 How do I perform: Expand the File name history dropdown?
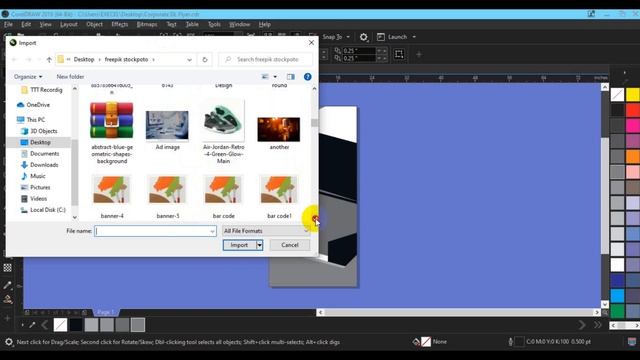(212, 231)
